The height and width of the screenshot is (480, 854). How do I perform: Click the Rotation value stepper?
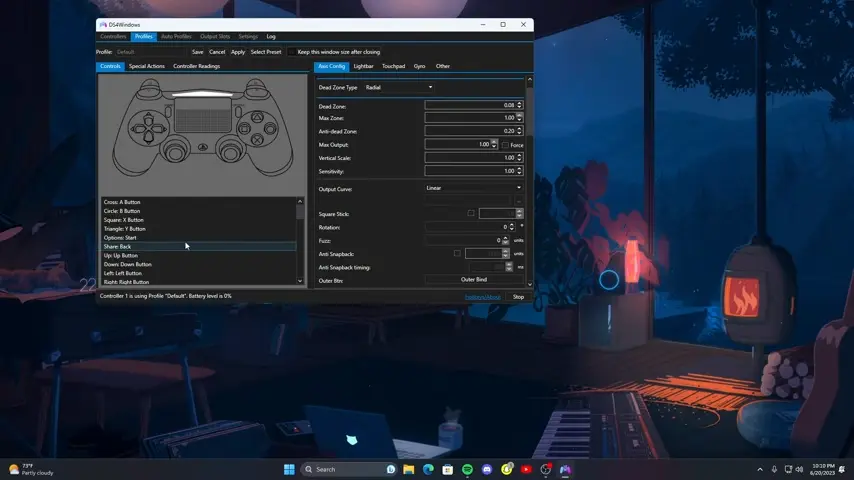pos(511,227)
